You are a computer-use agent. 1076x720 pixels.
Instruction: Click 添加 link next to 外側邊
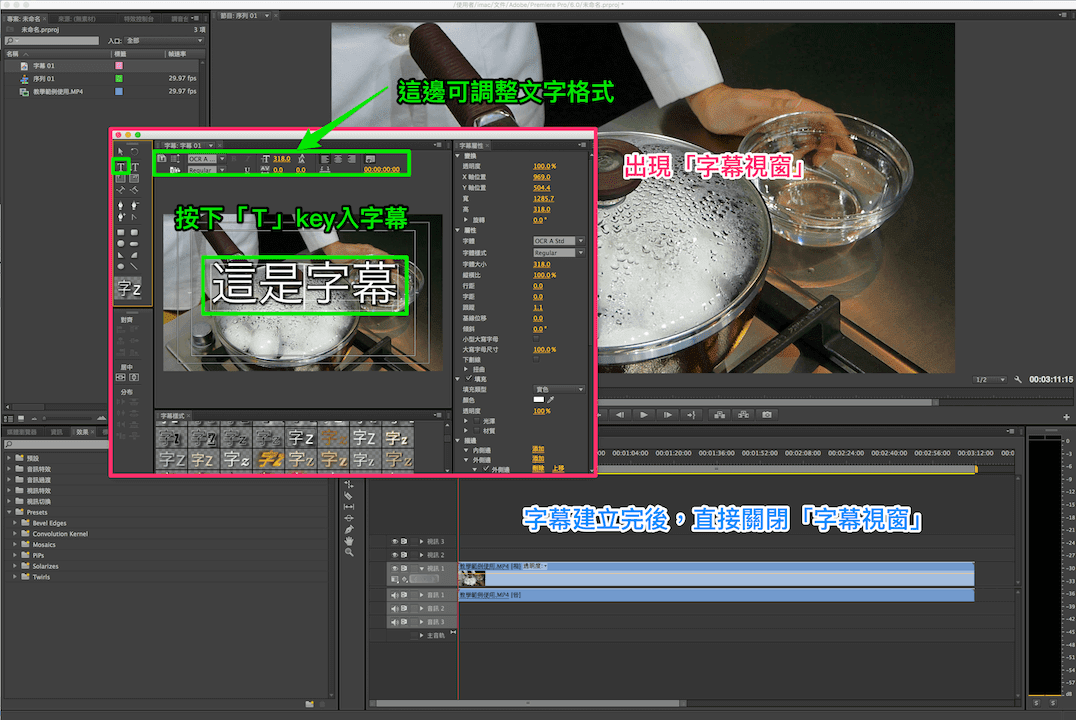(538, 459)
